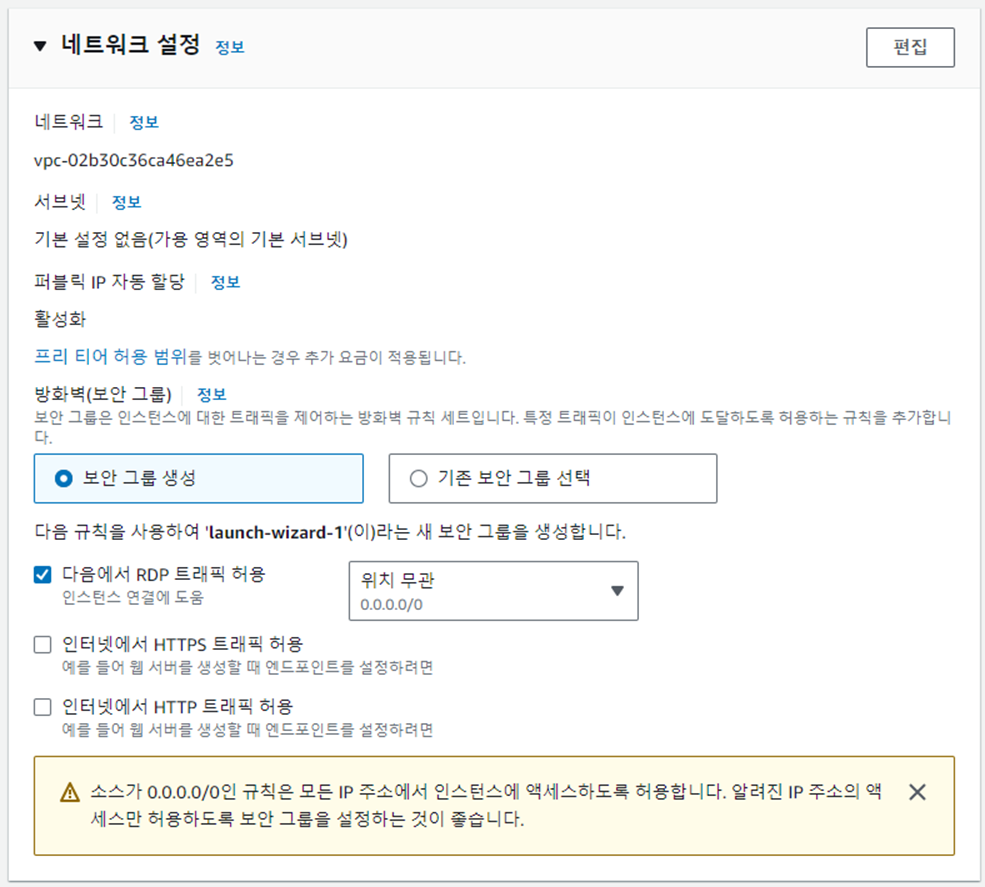Open the 정보 link next to 방화벽(보안 그룹)
985x887 pixels.
212,394
